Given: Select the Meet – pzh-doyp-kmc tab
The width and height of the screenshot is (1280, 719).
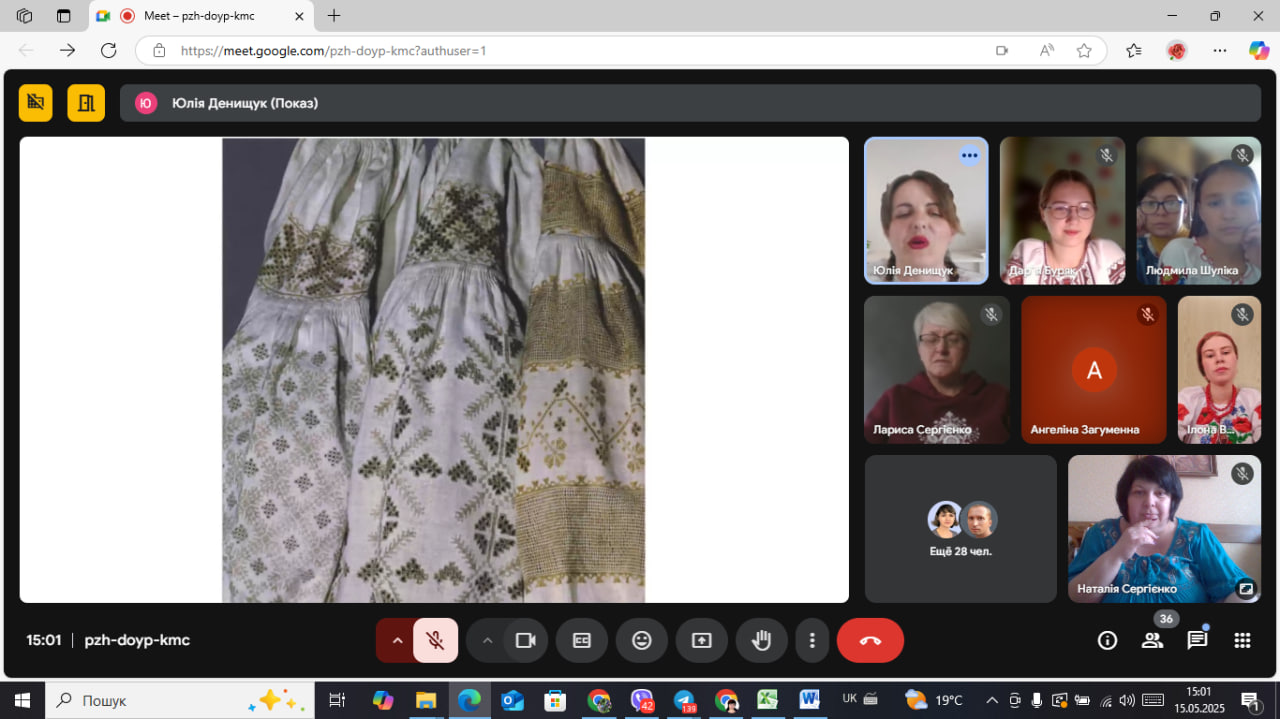Looking at the screenshot, I should (201, 16).
